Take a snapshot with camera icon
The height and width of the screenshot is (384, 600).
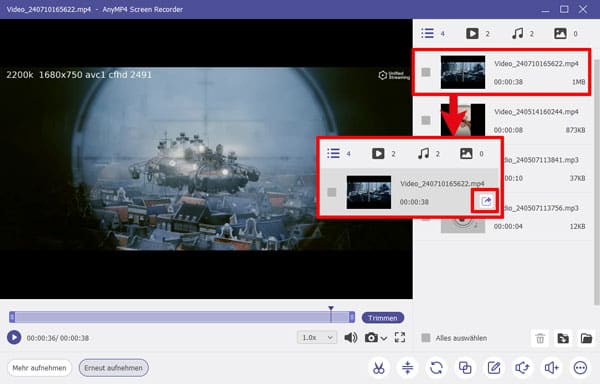(371, 338)
